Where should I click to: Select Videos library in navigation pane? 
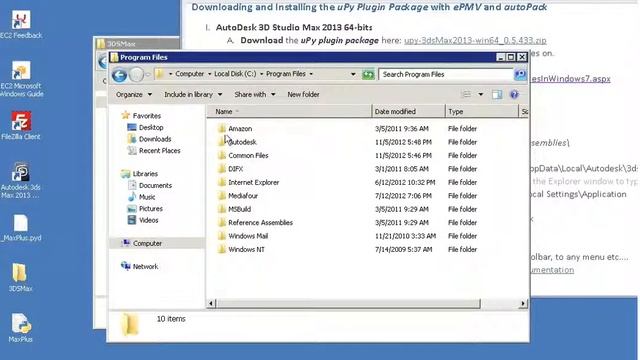[143, 220]
